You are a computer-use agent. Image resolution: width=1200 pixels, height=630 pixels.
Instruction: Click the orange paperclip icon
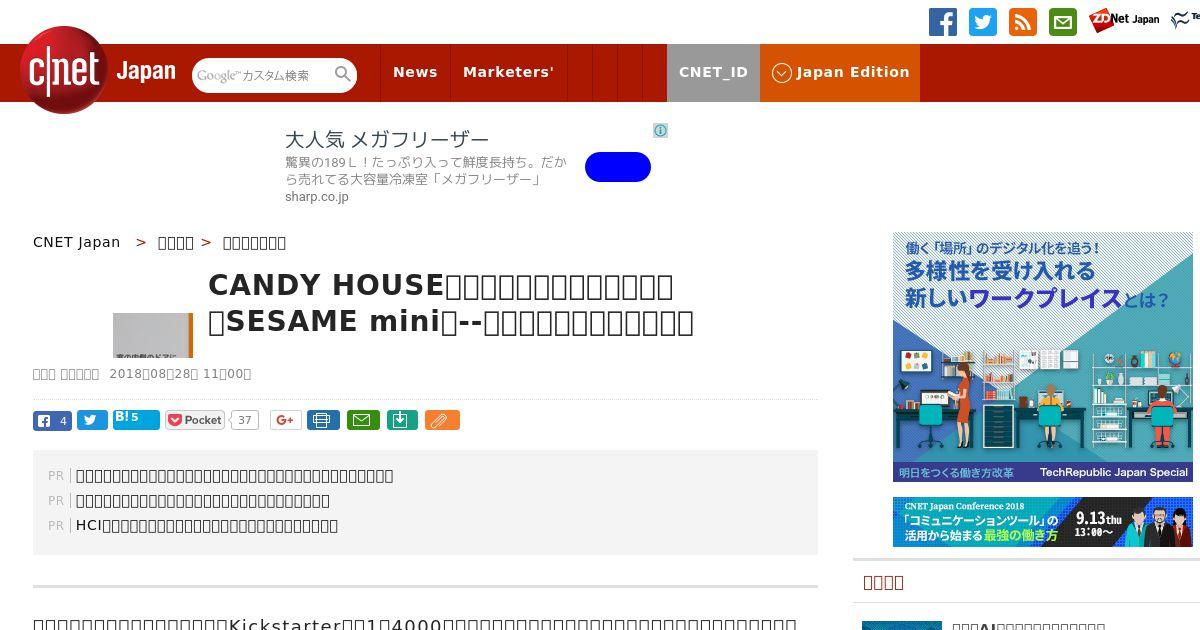(x=442, y=420)
